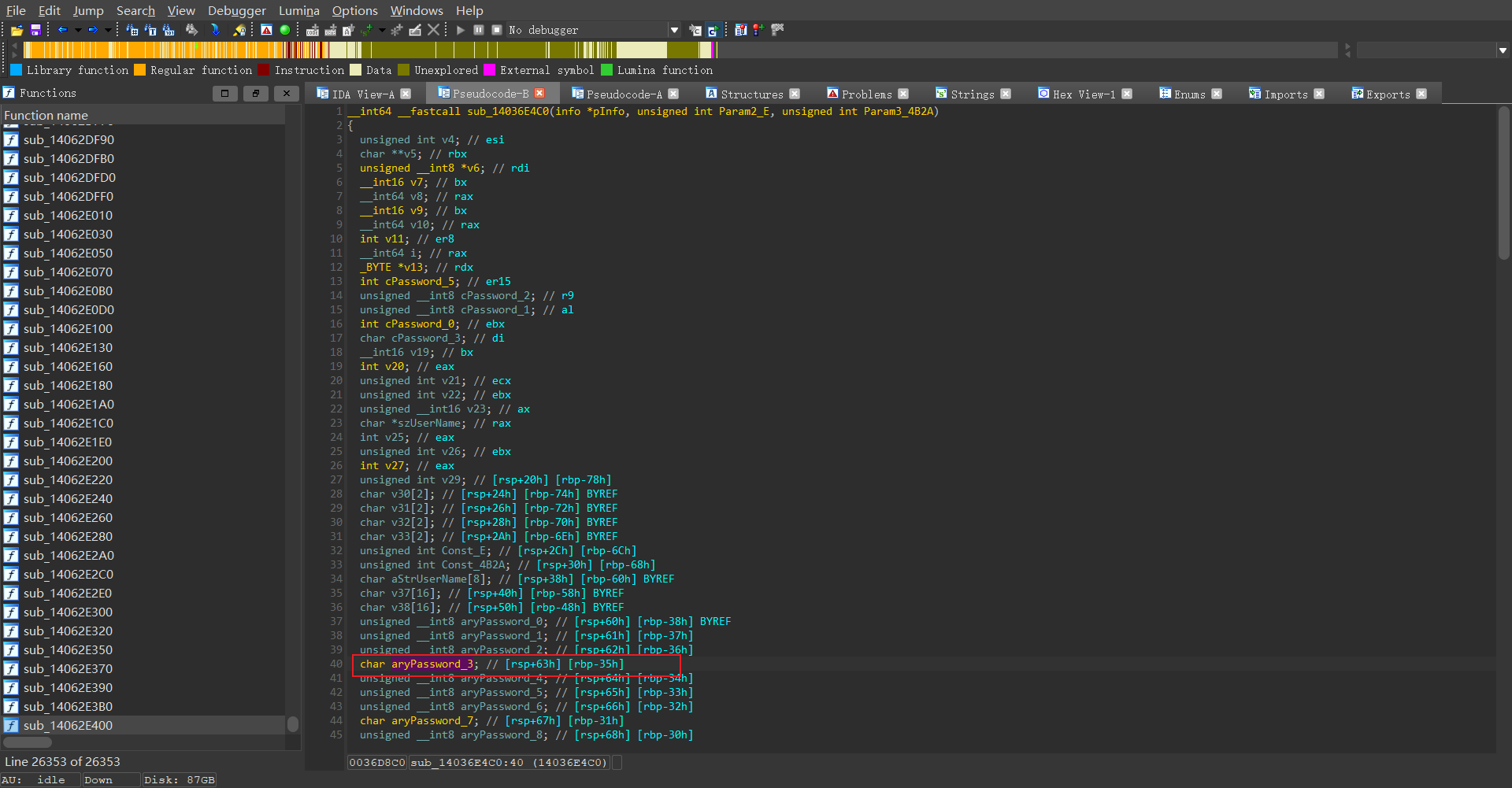Open the Lumina menu

click(x=298, y=10)
